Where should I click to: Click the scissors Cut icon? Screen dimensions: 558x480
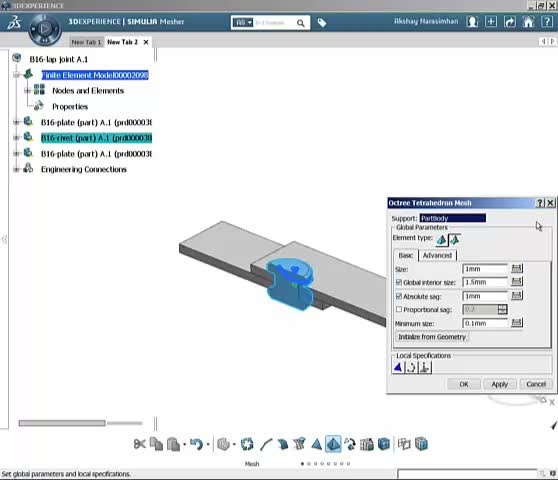coord(140,444)
